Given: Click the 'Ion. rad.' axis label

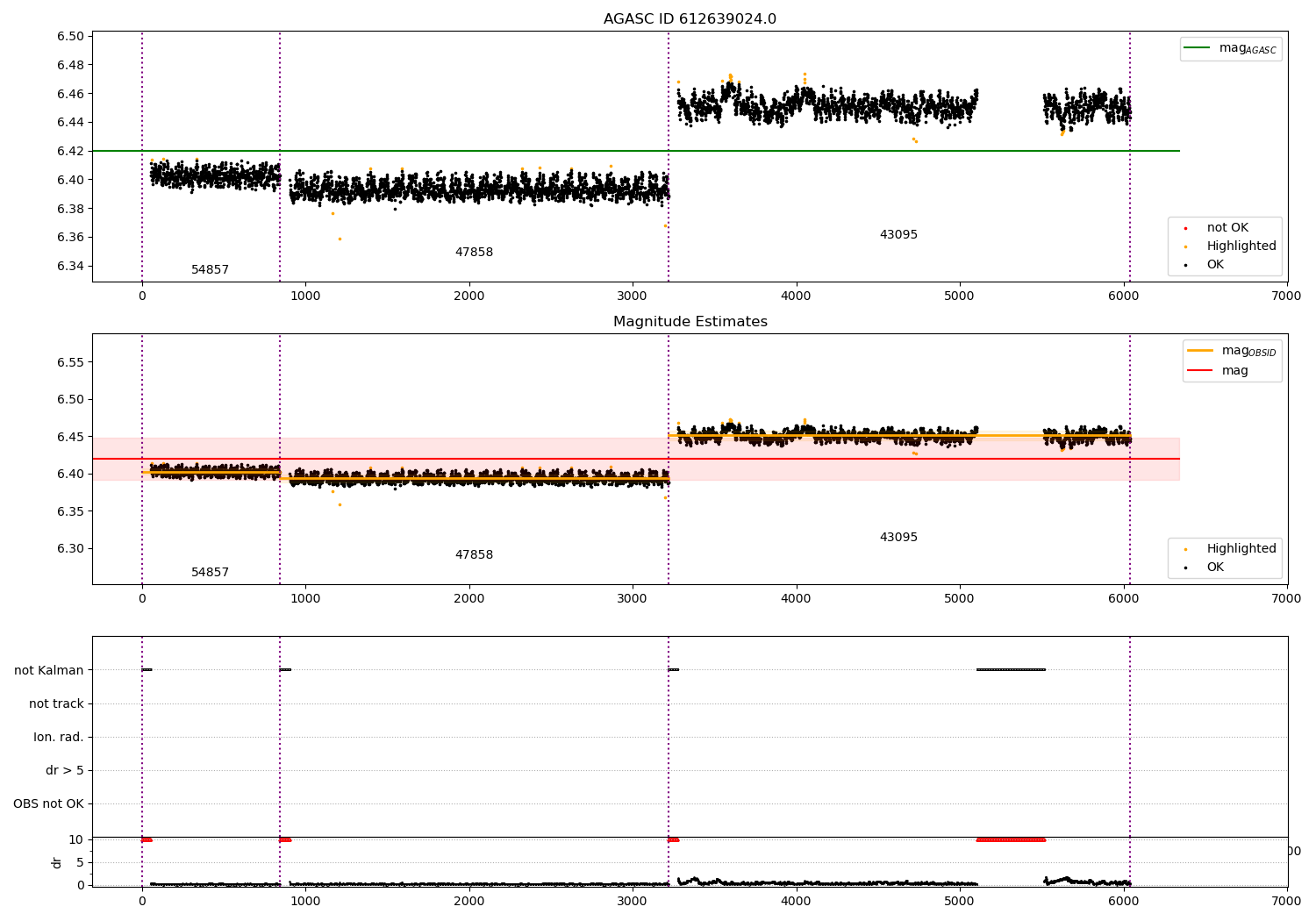Looking at the screenshot, I should coord(59,738).
